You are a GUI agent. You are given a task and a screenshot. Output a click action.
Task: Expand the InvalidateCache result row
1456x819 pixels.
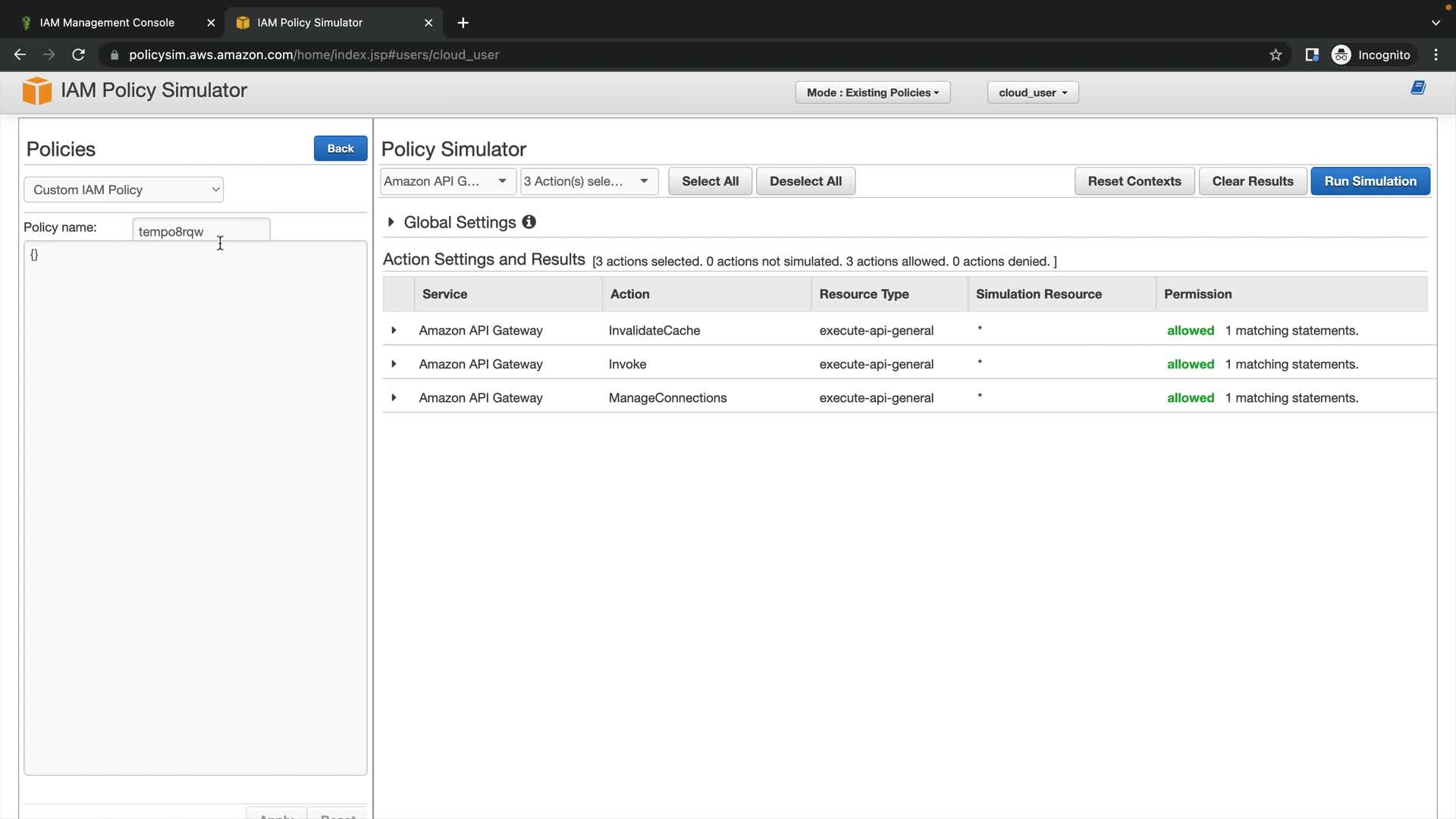click(x=394, y=331)
